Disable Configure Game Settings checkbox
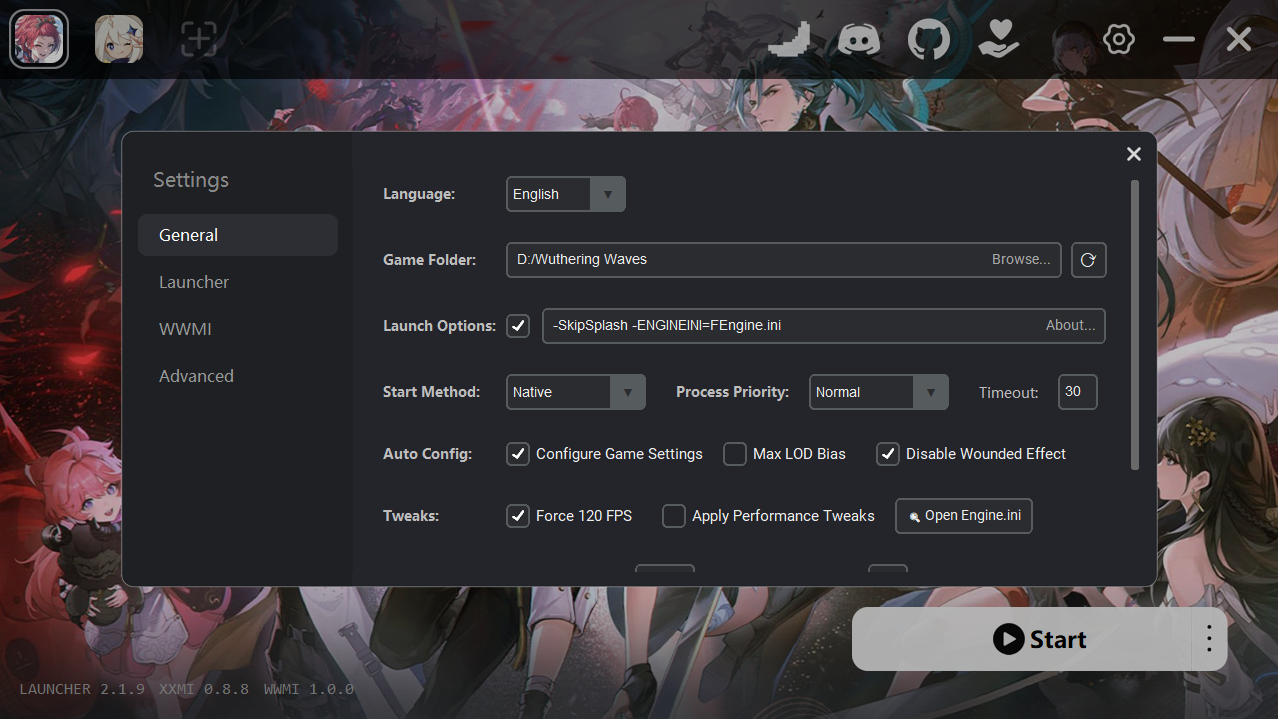Viewport: 1278px width, 719px height. click(x=518, y=454)
